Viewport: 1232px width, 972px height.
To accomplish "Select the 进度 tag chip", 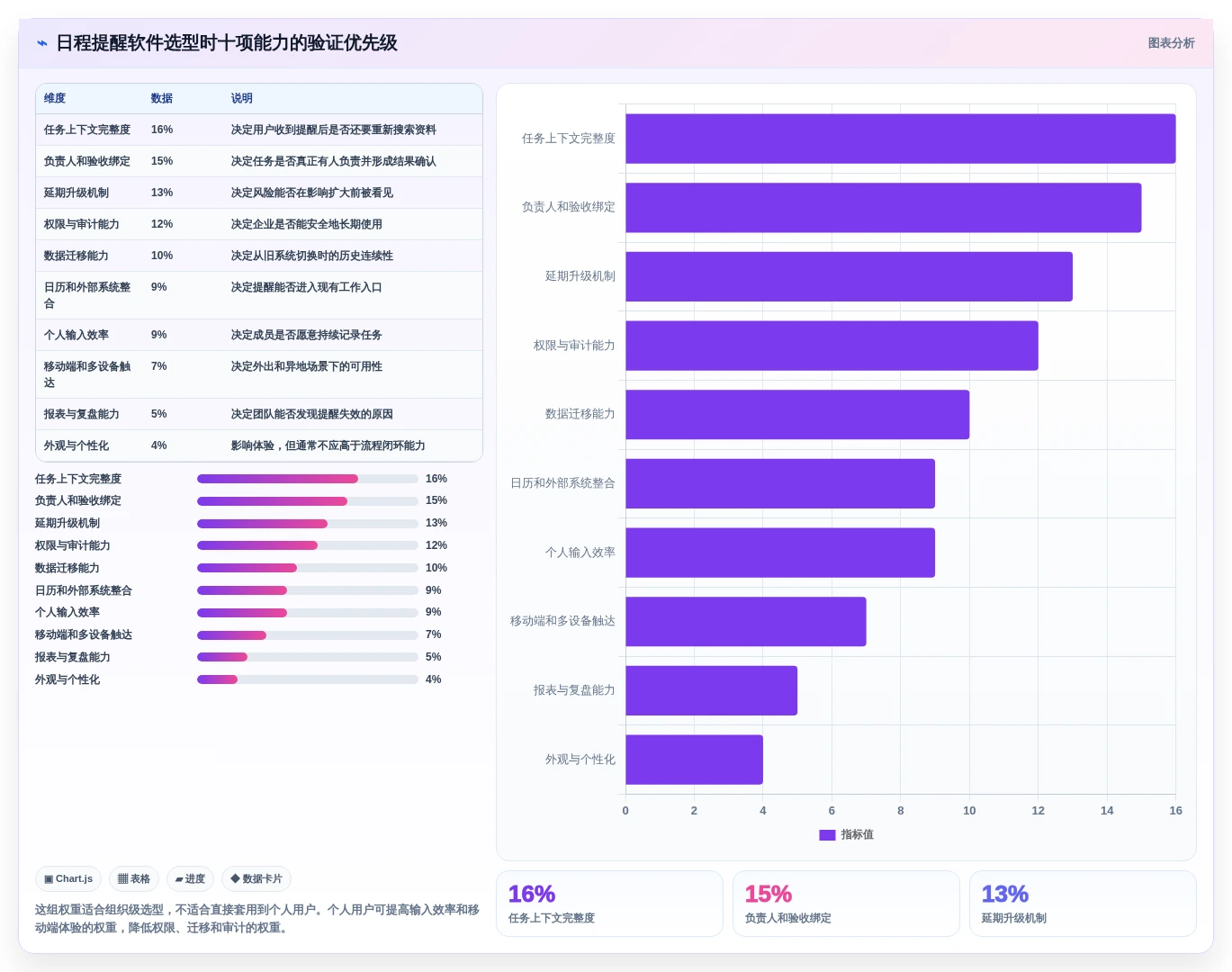I will tap(190, 879).
